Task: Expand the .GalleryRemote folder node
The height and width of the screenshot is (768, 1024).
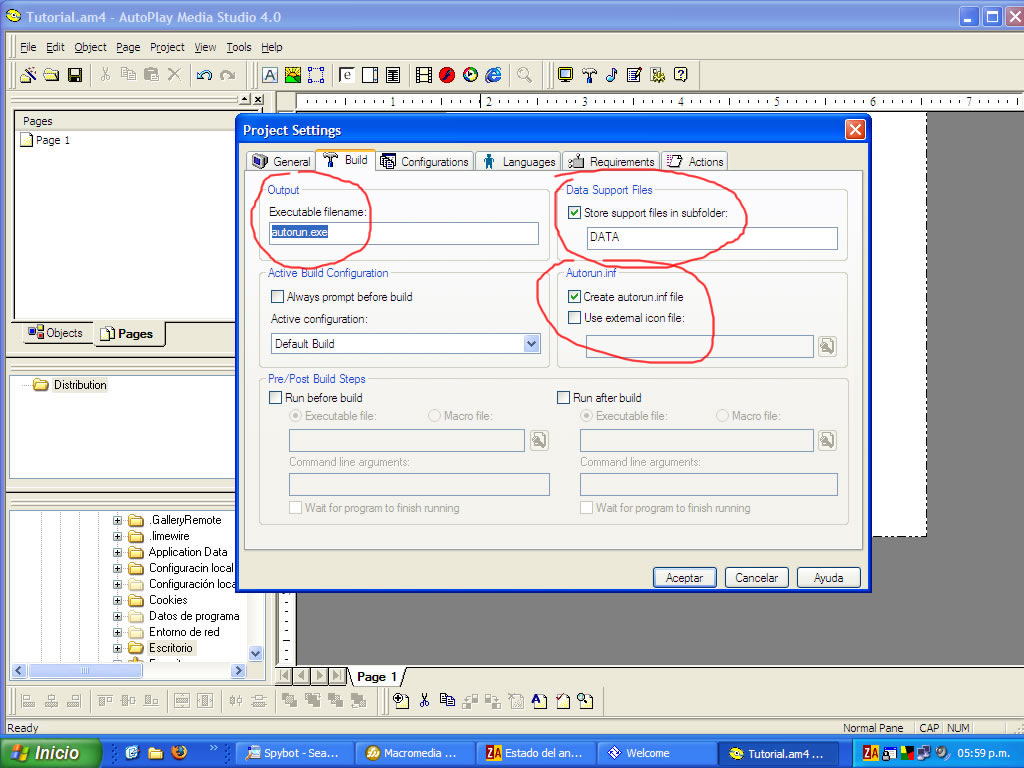Action: click(x=118, y=520)
